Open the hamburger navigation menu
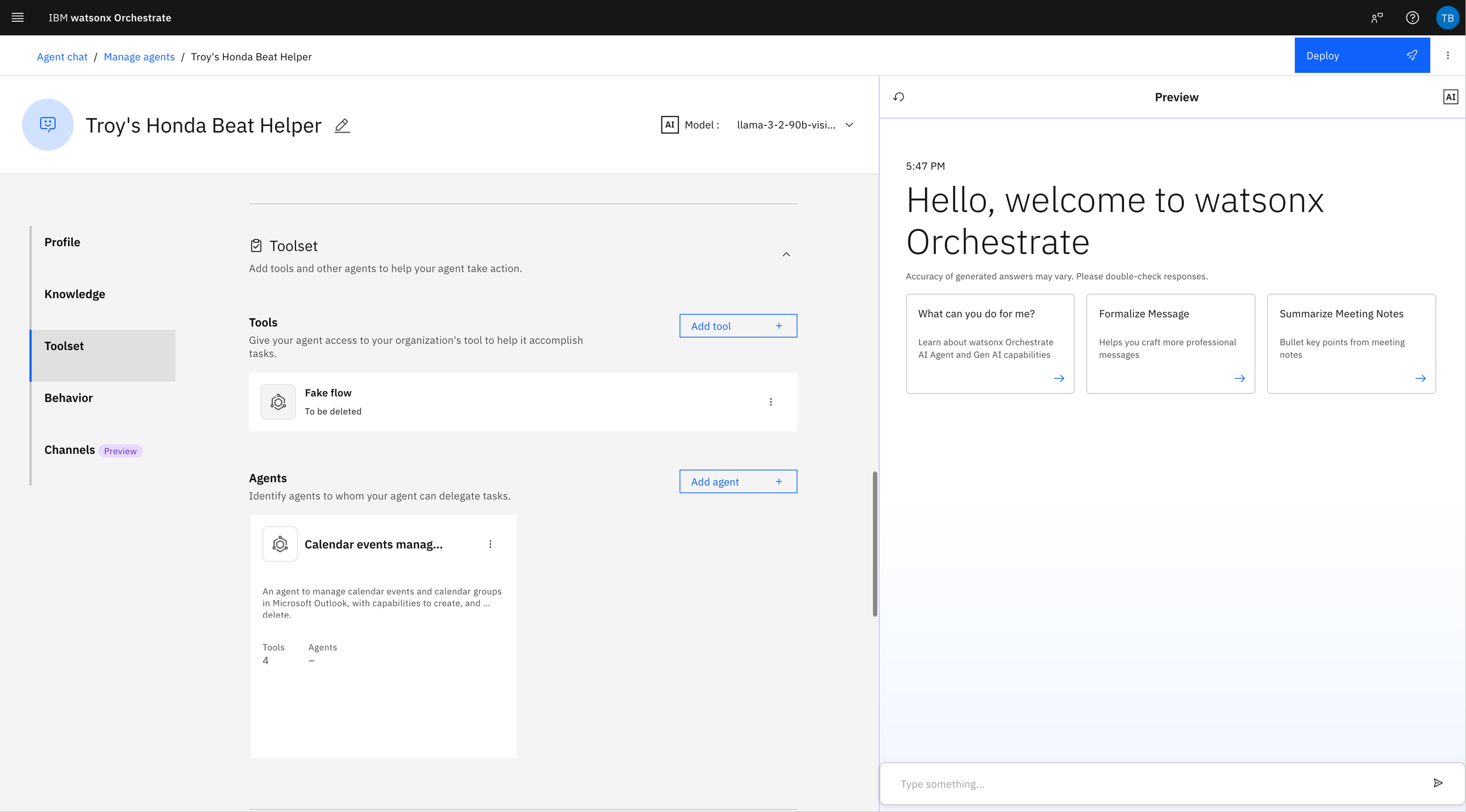1466x812 pixels. click(x=18, y=18)
